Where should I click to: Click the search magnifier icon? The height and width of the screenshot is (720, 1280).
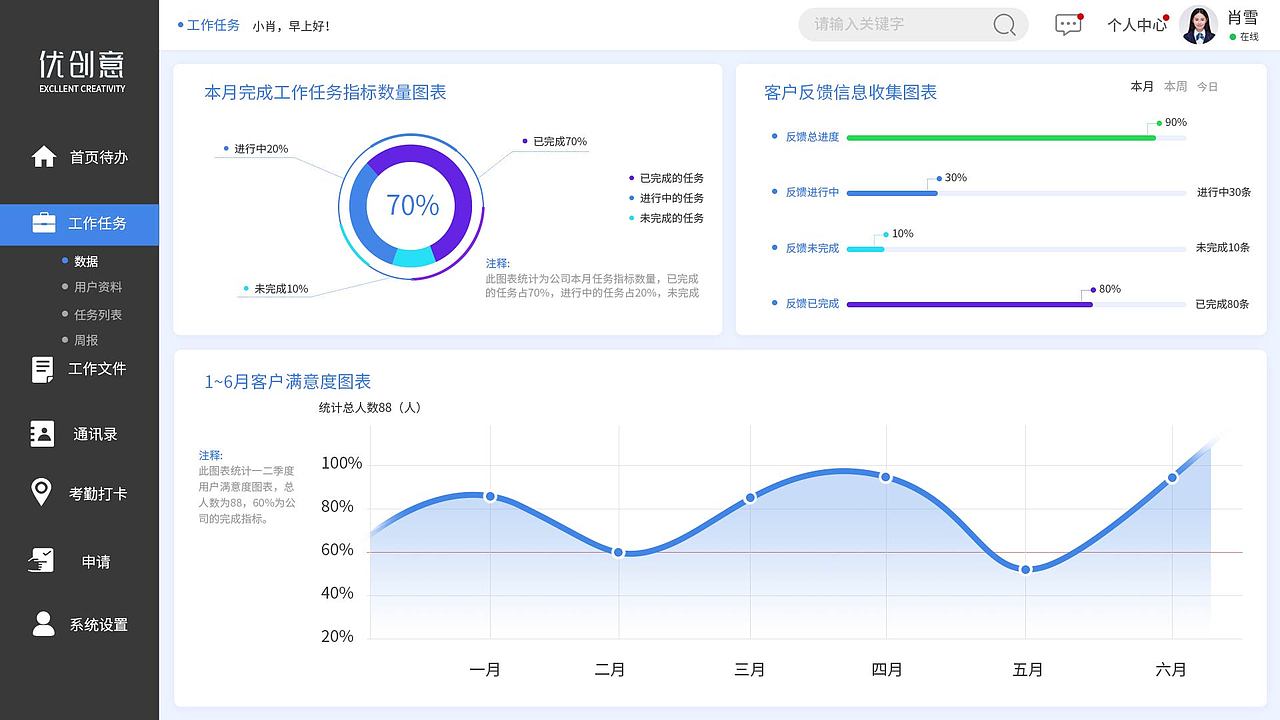coord(1004,25)
